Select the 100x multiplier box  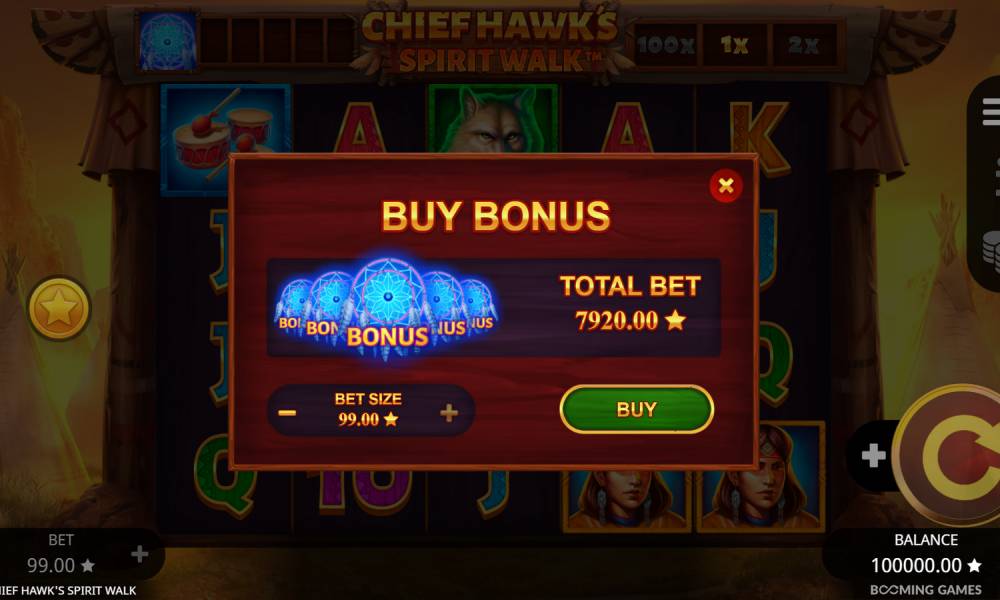(x=665, y=45)
